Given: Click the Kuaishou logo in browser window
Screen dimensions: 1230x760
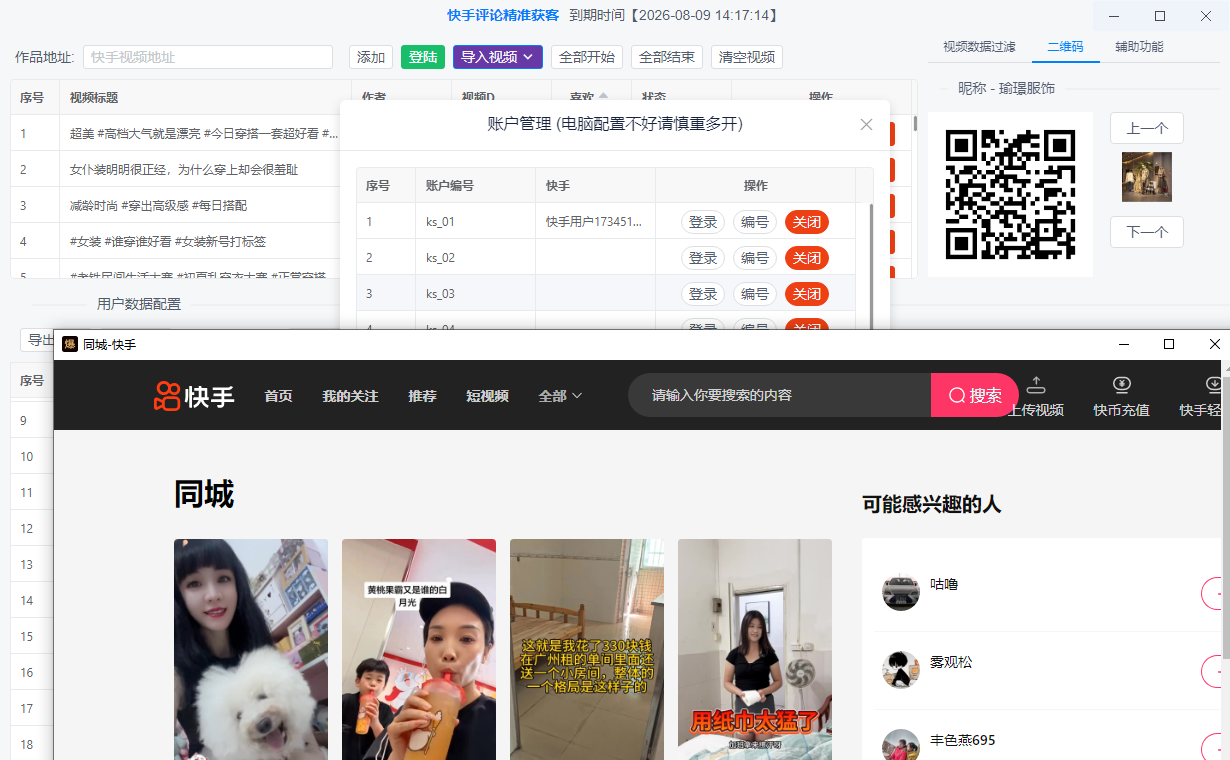Looking at the screenshot, I should point(194,396).
